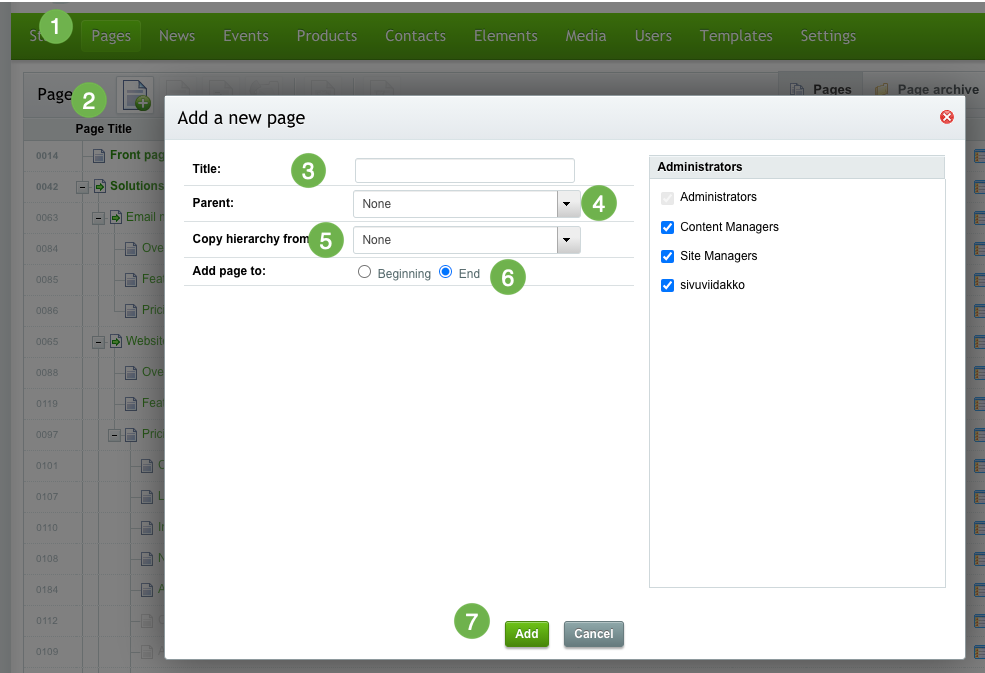Screen dimensions: 985x673
Task: Uncheck the Site Managers checkbox
Action: point(667,256)
